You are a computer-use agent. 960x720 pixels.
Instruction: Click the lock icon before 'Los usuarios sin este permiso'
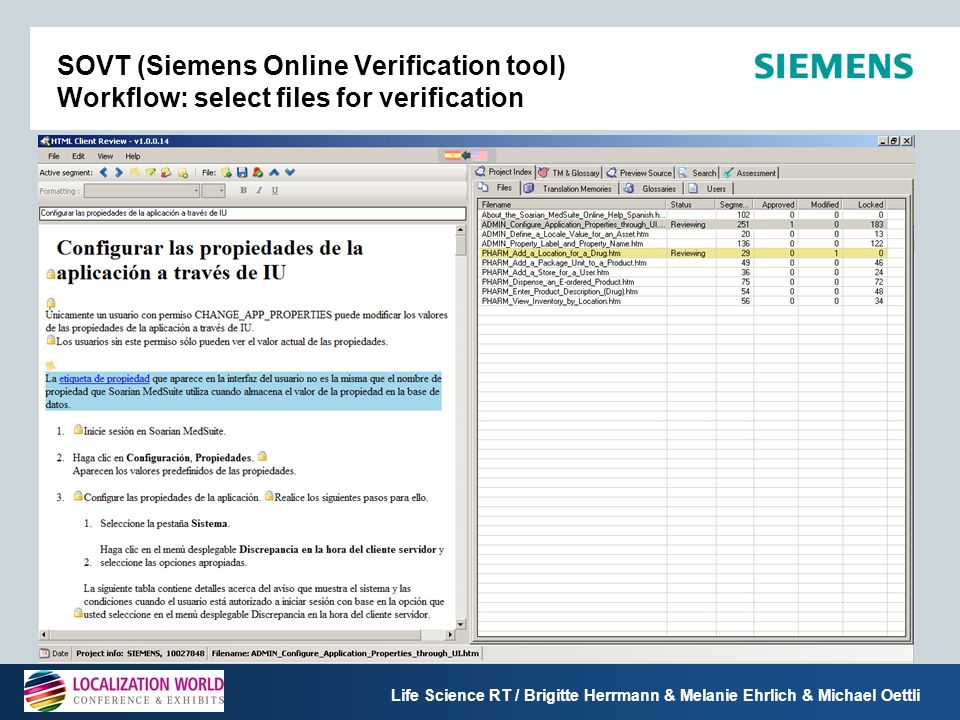(51, 340)
